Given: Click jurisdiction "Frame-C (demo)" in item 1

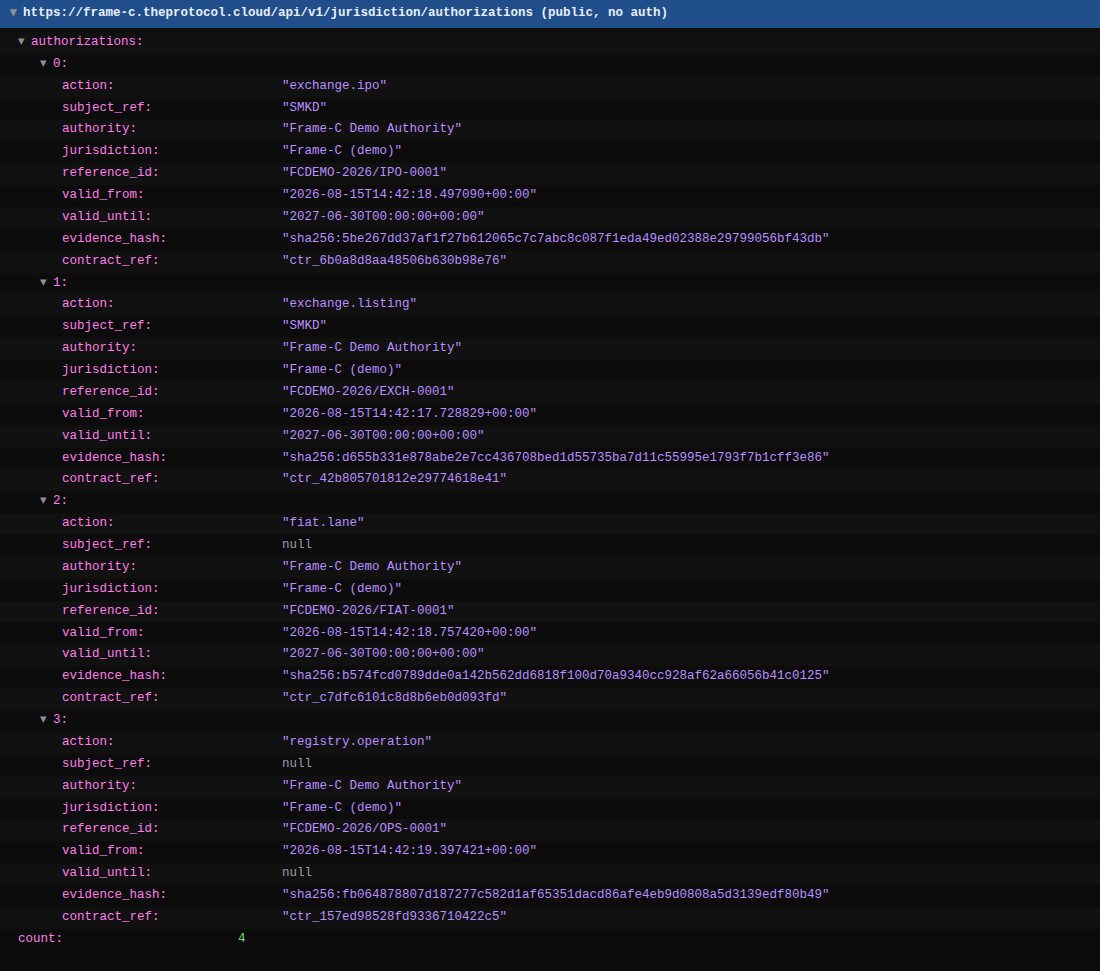Looking at the screenshot, I should pos(342,369).
